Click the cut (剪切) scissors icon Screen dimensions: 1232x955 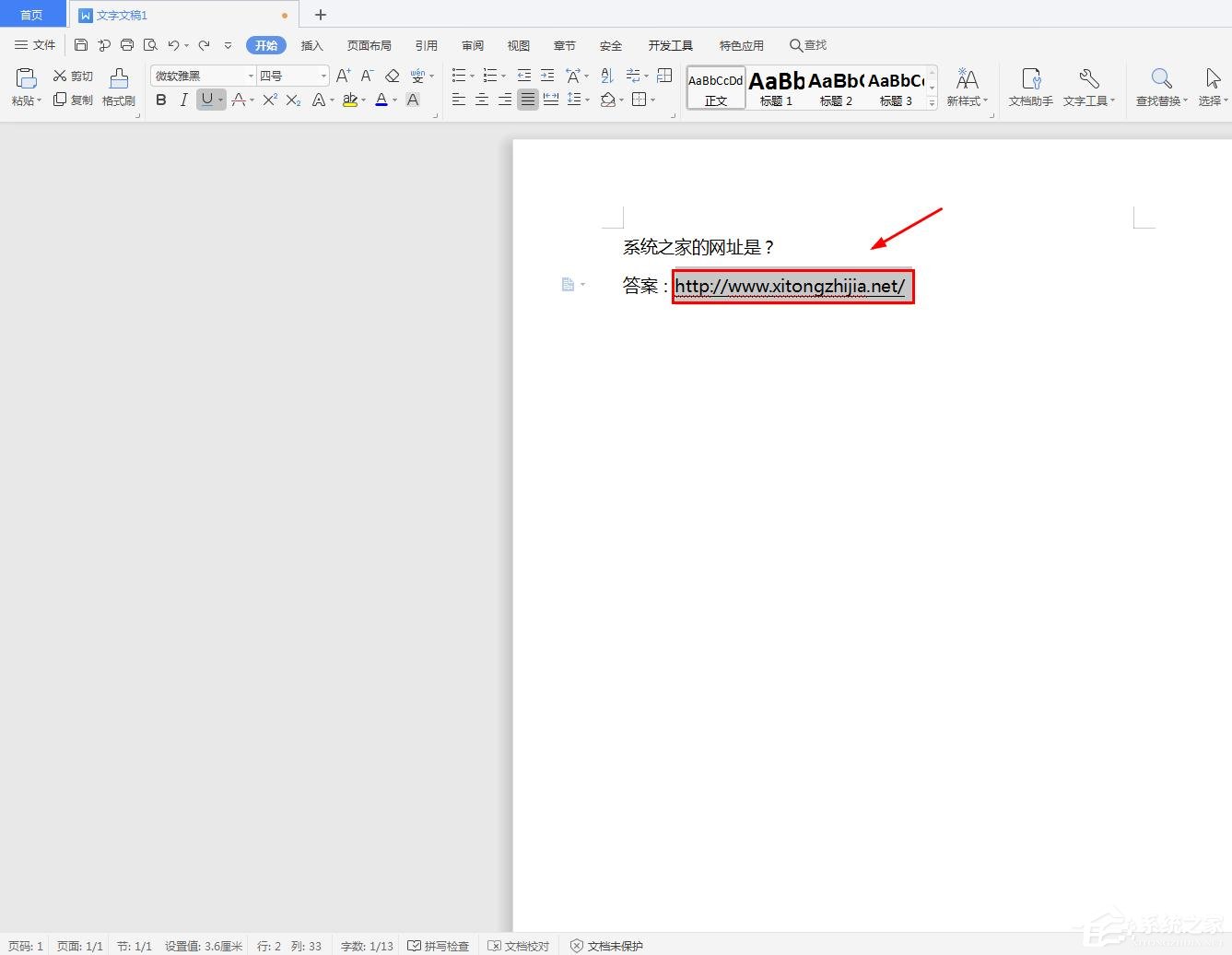[61, 76]
